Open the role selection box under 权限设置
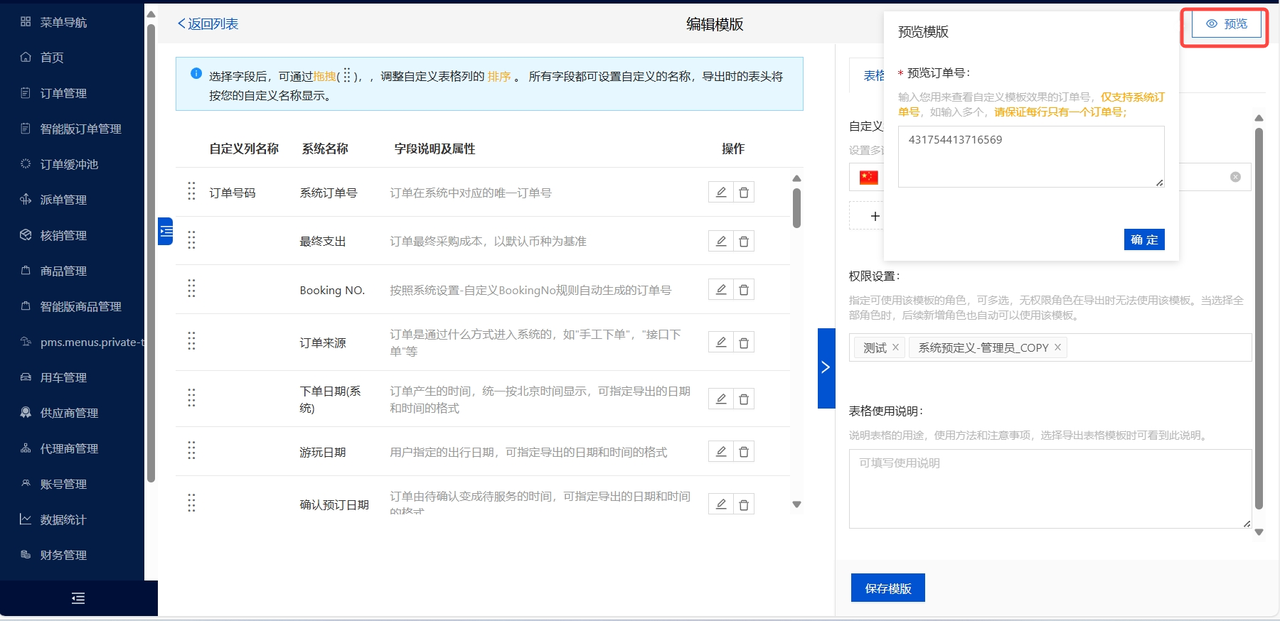The width and height of the screenshot is (1280, 621). (1150, 347)
